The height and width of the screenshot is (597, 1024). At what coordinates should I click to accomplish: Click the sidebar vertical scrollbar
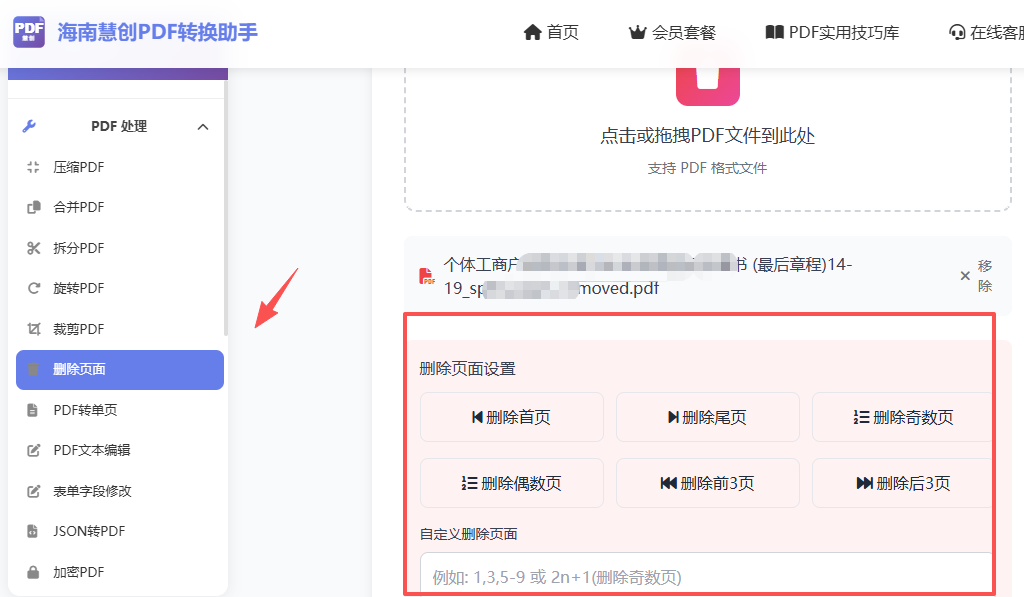226,209
